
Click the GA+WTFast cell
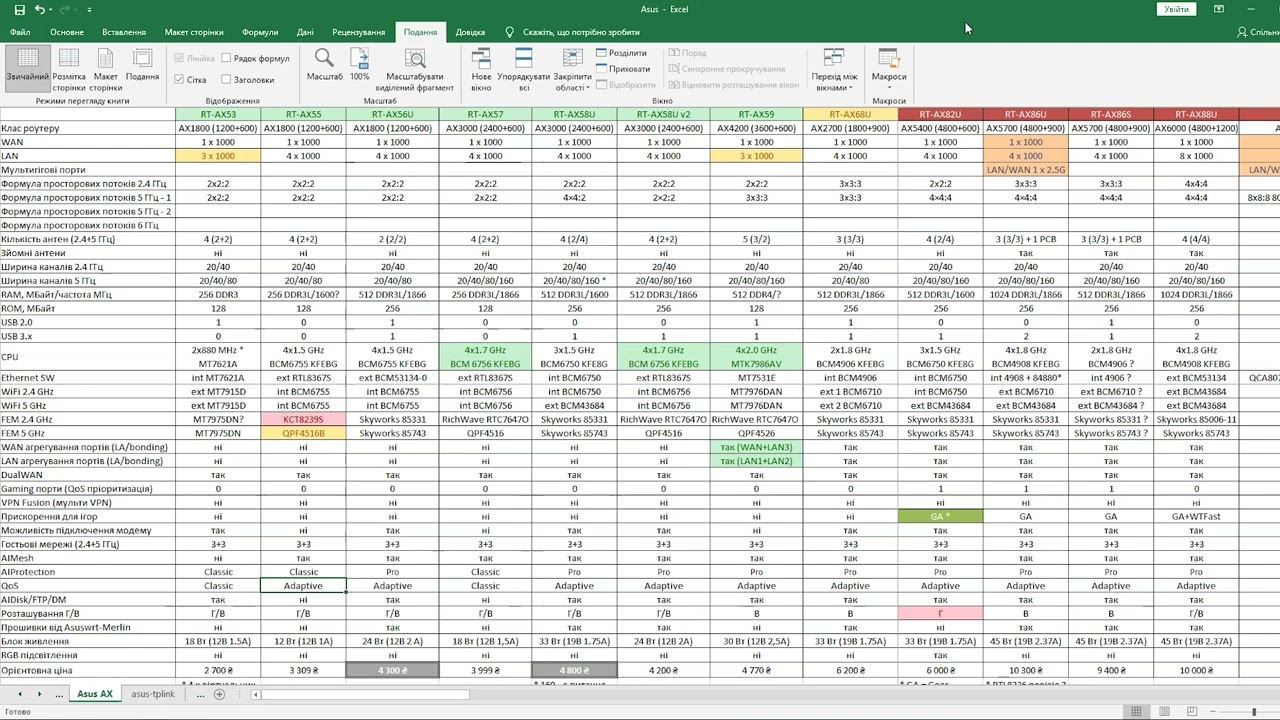point(1196,516)
